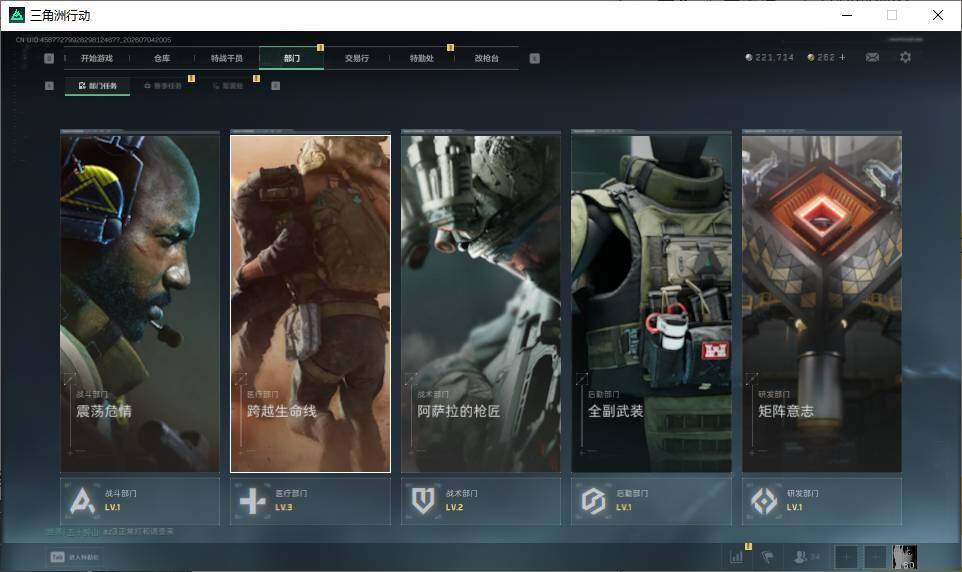Click the 医疗部门 cross emblem icon
This screenshot has width=962, height=572.
(x=252, y=501)
